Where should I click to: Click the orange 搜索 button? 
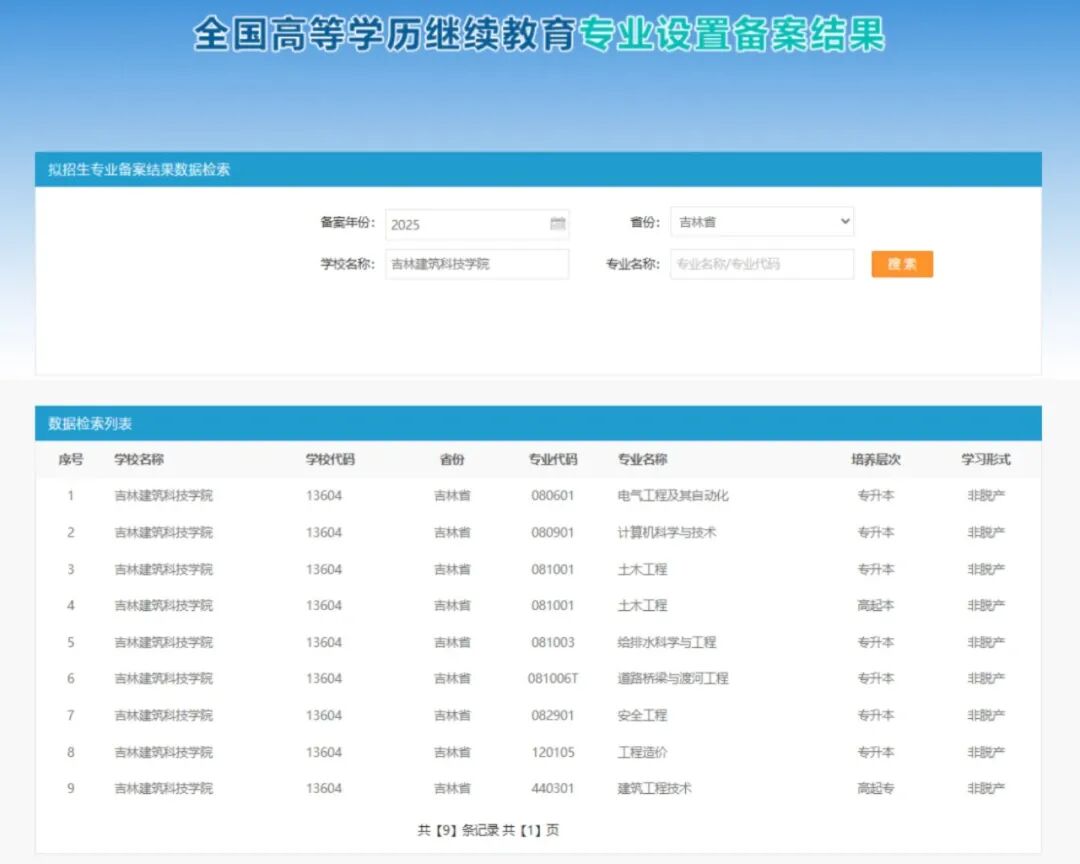tap(901, 263)
